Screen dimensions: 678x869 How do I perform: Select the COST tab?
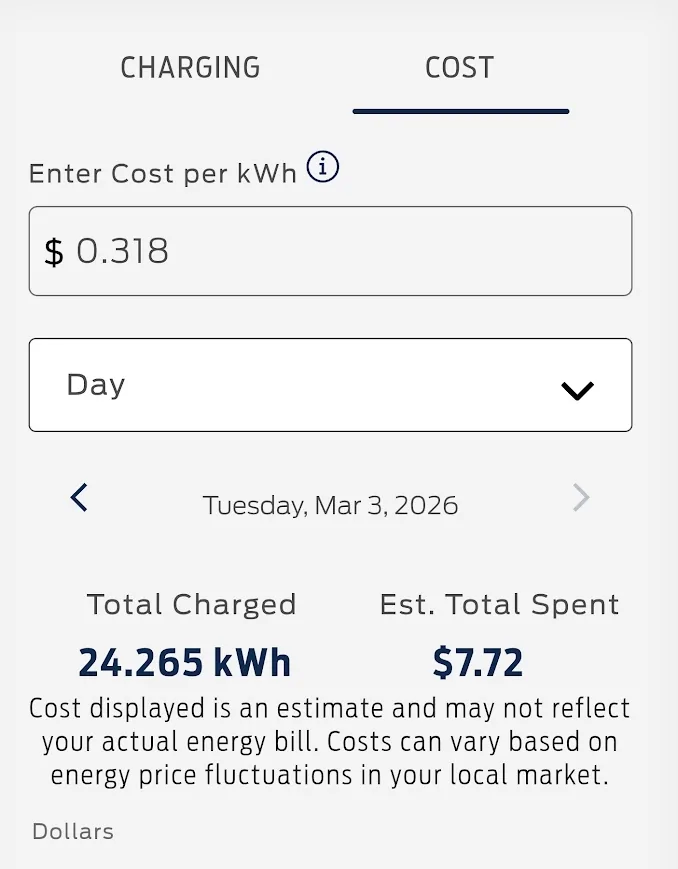(460, 68)
